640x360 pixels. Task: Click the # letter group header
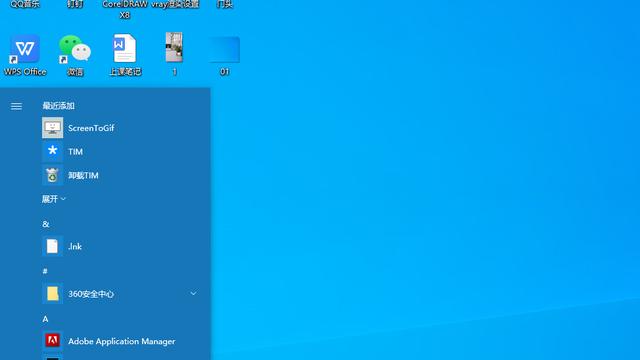coord(45,271)
